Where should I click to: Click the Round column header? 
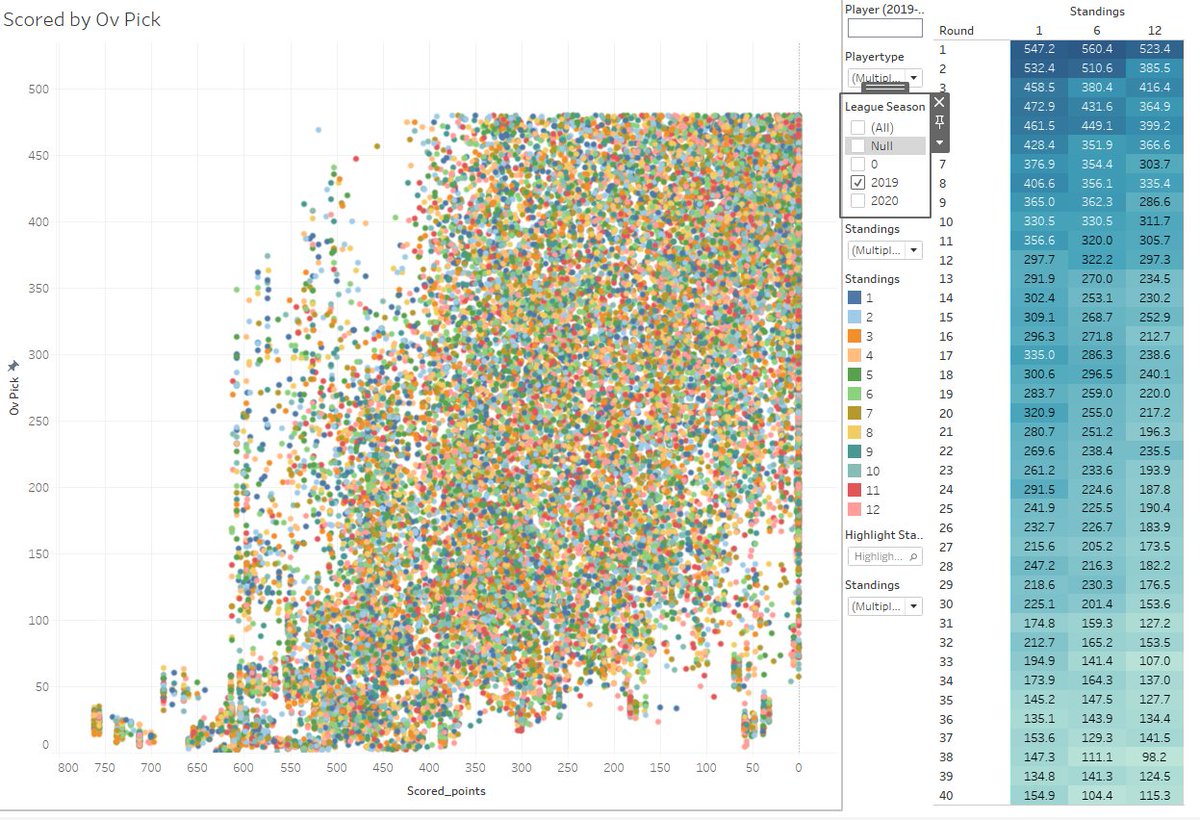coord(956,30)
